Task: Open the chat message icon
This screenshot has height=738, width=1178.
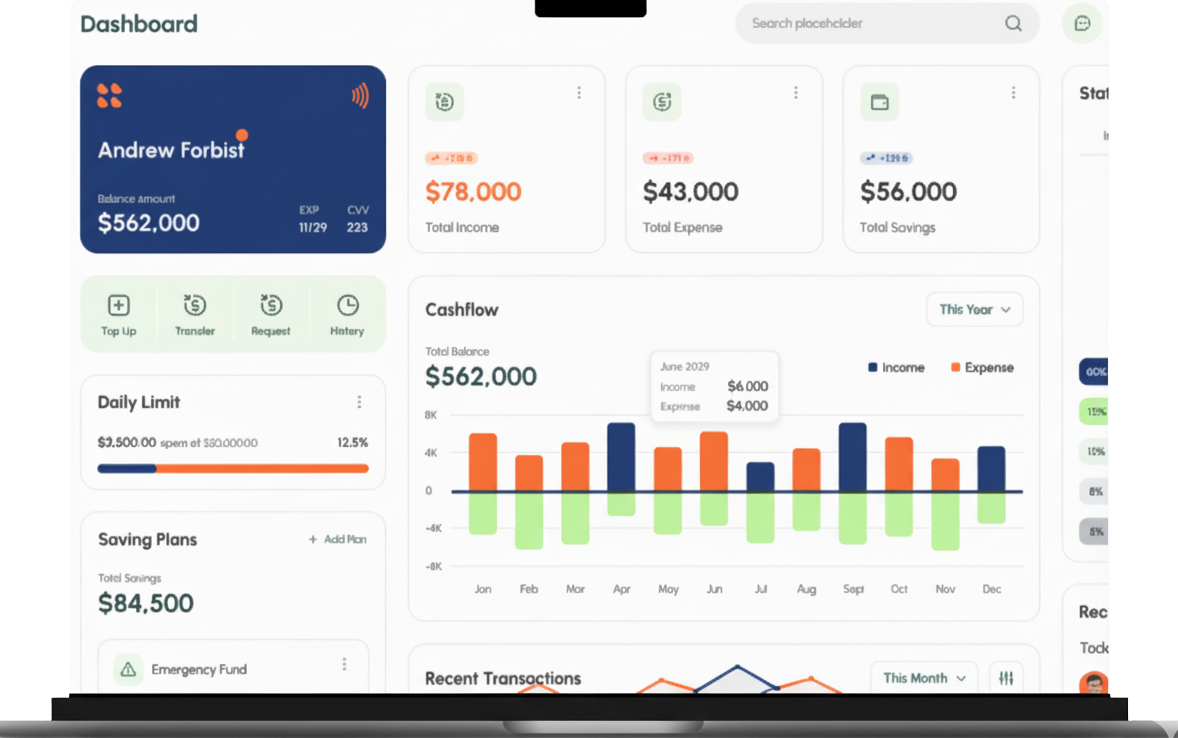Action: [x=1082, y=23]
